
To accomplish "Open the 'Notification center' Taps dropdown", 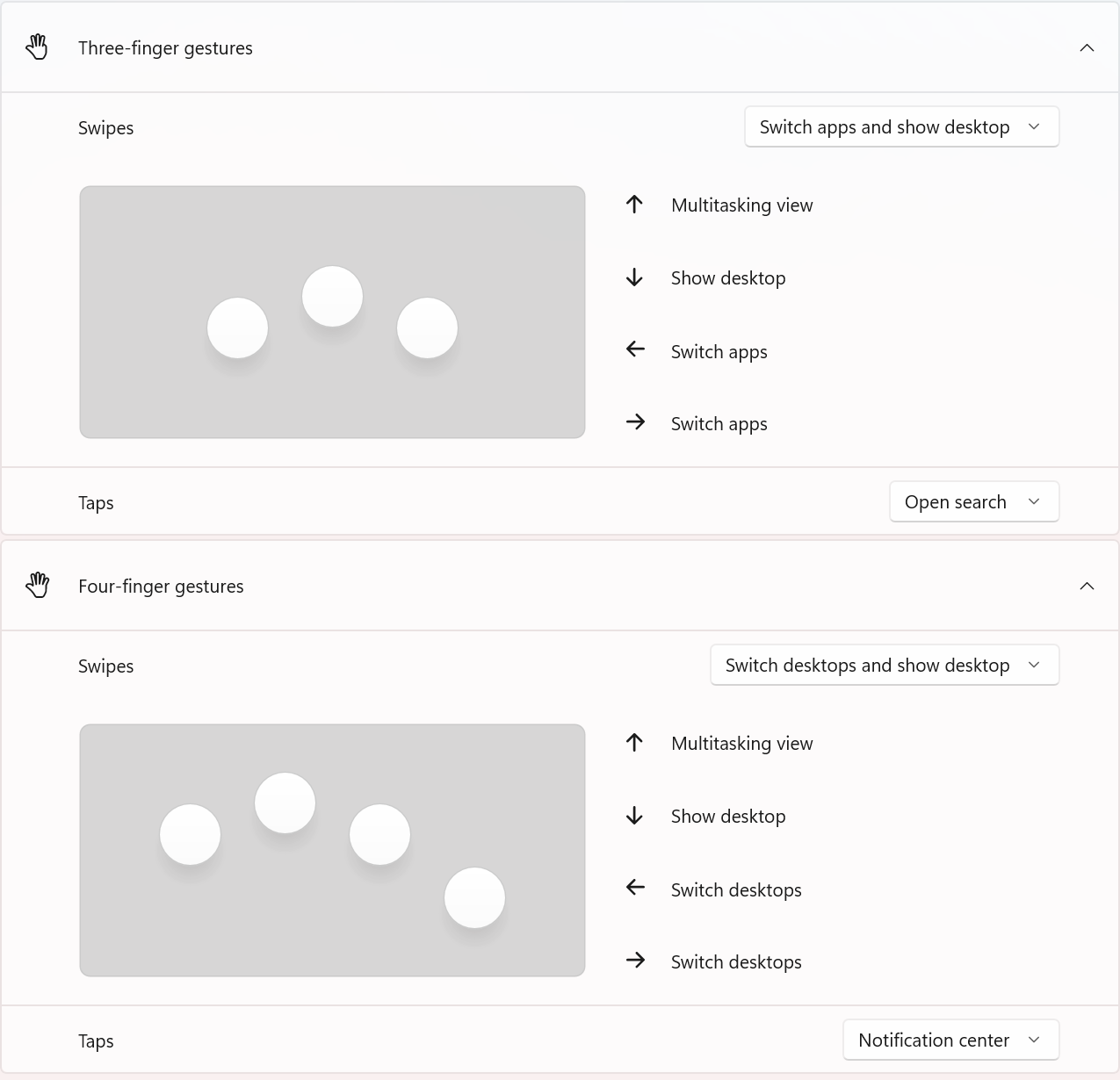I will coord(950,1040).
